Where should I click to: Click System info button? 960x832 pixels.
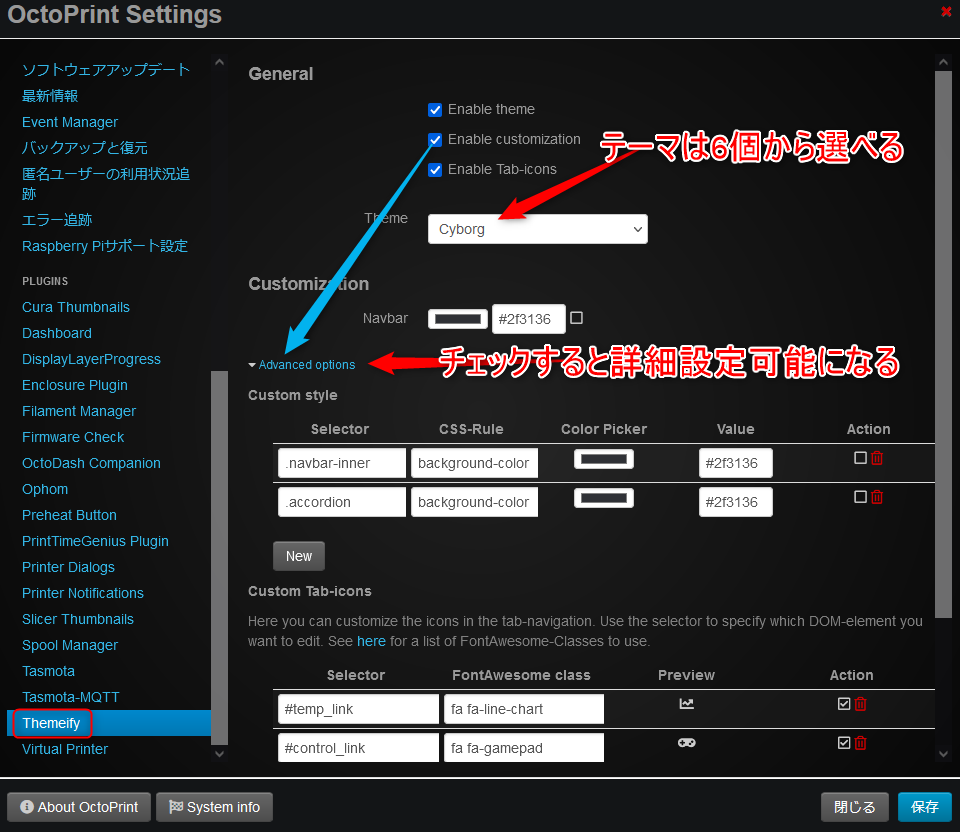click(214, 807)
